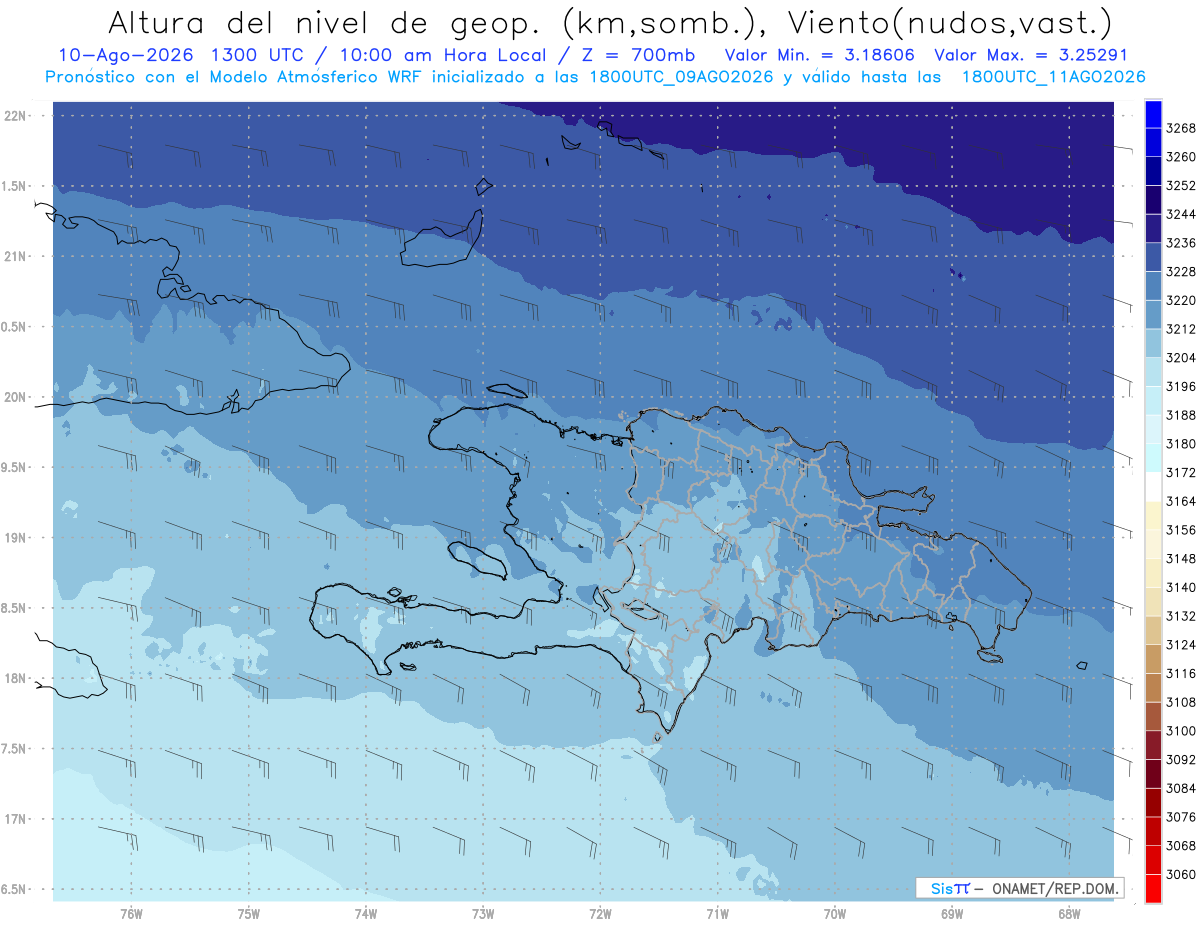Pick the legend swatch between 3204 and 3196
The image size is (1200, 927).
click(1153, 371)
